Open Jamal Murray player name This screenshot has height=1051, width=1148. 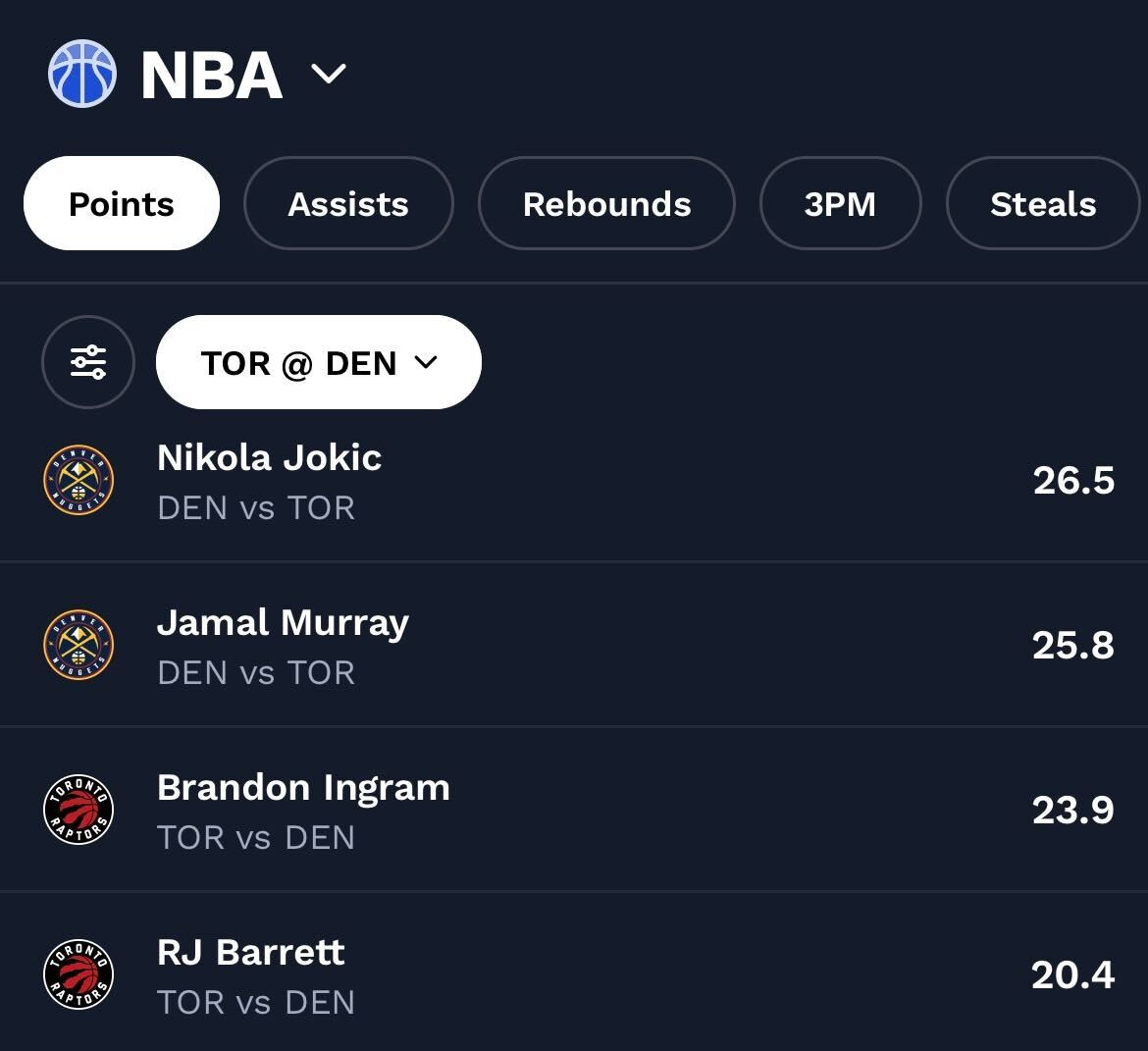pos(283,622)
